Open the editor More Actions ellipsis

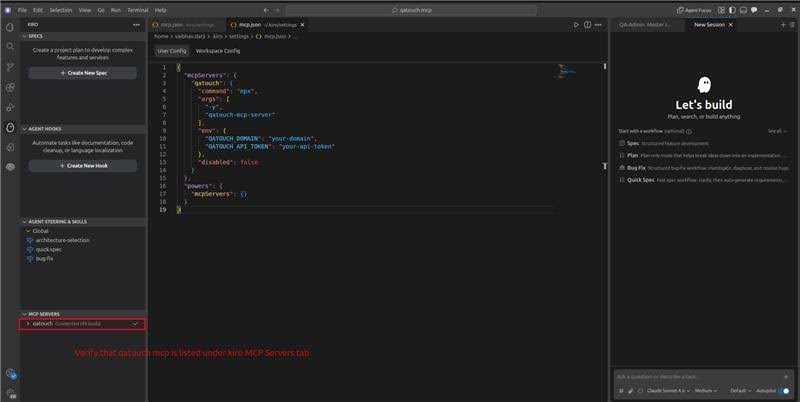pyautogui.click(x=598, y=24)
